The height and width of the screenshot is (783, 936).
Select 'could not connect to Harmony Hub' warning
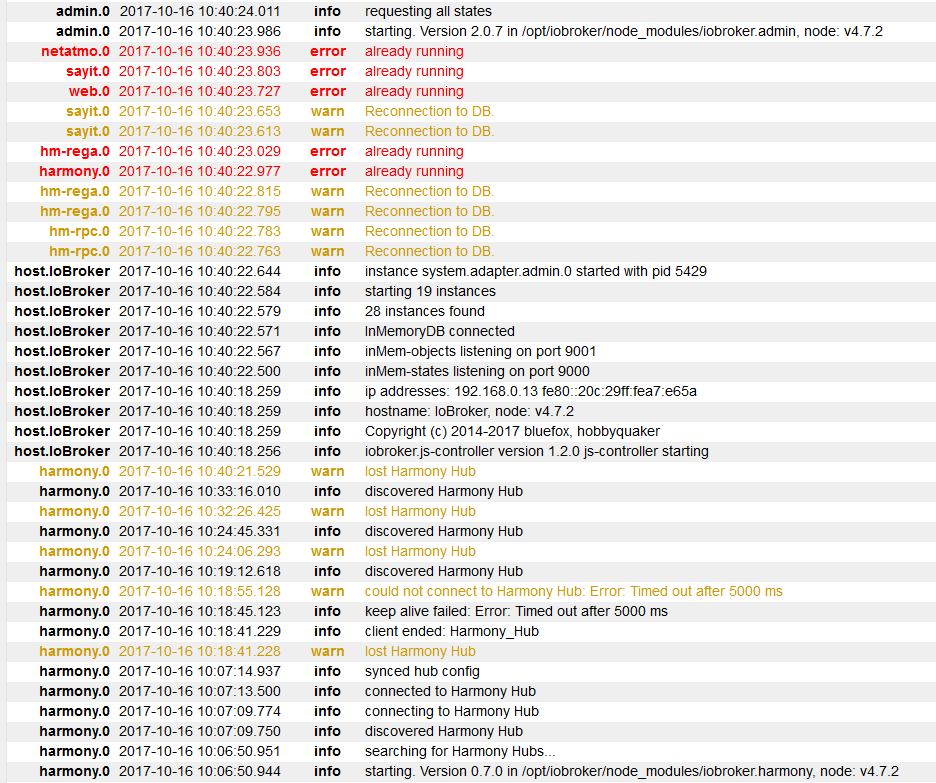coord(574,591)
